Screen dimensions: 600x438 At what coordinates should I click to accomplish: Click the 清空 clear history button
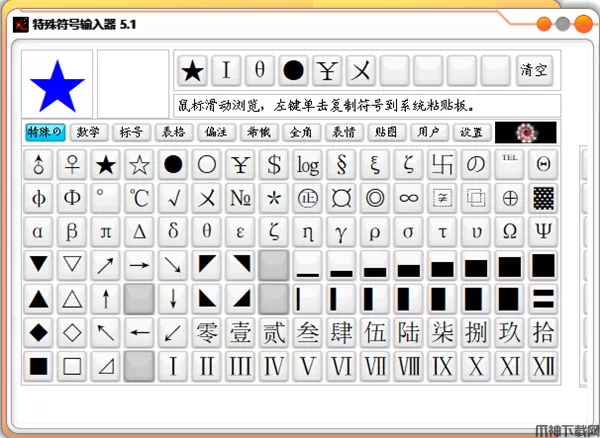534,70
